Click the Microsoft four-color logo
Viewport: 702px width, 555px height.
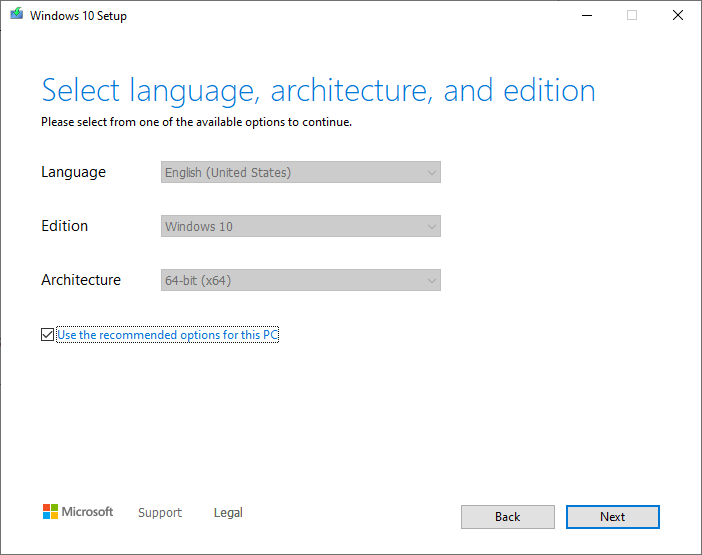click(50, 512)
